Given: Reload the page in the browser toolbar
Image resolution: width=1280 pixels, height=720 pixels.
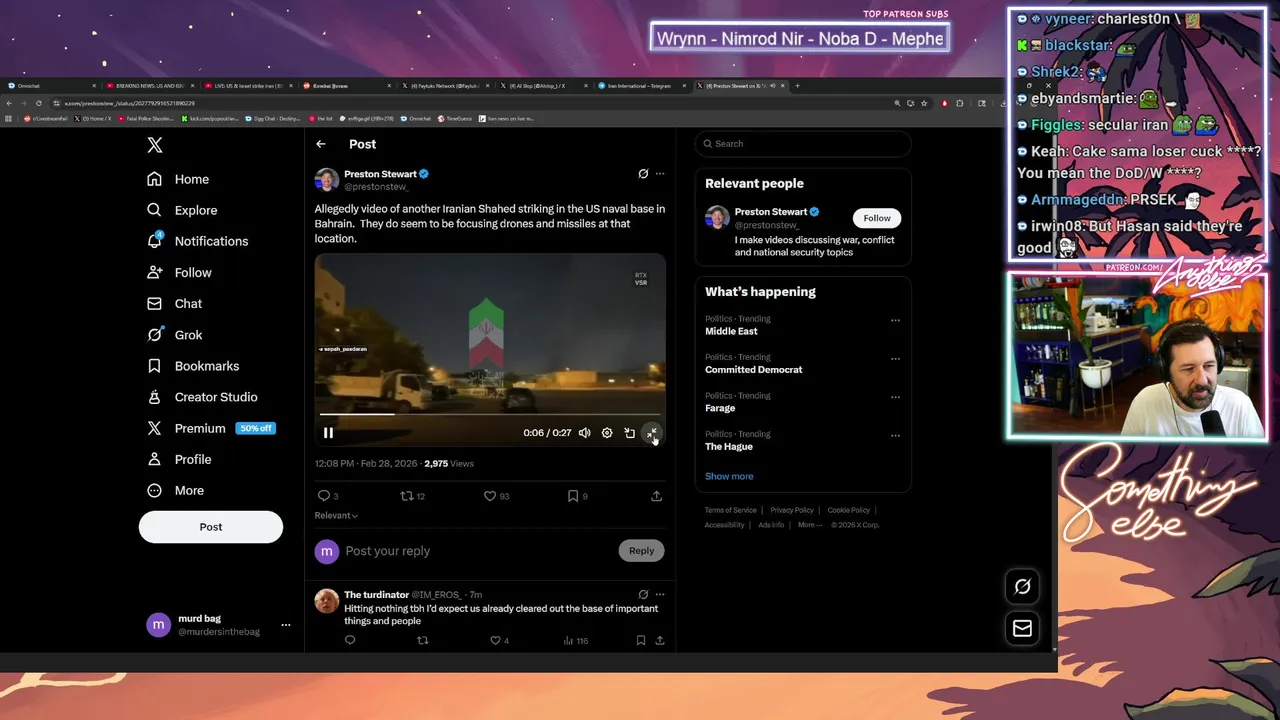Looking at the screenshot, I should click(x=39, y=103).
